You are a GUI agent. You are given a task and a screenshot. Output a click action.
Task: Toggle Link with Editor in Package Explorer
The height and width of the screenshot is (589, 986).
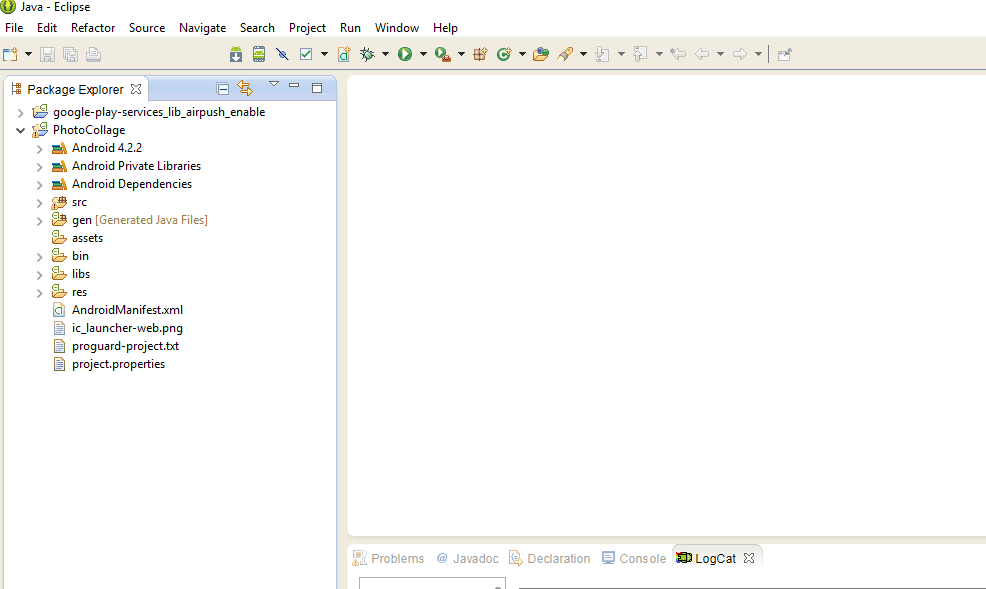(x=245, y=88)
